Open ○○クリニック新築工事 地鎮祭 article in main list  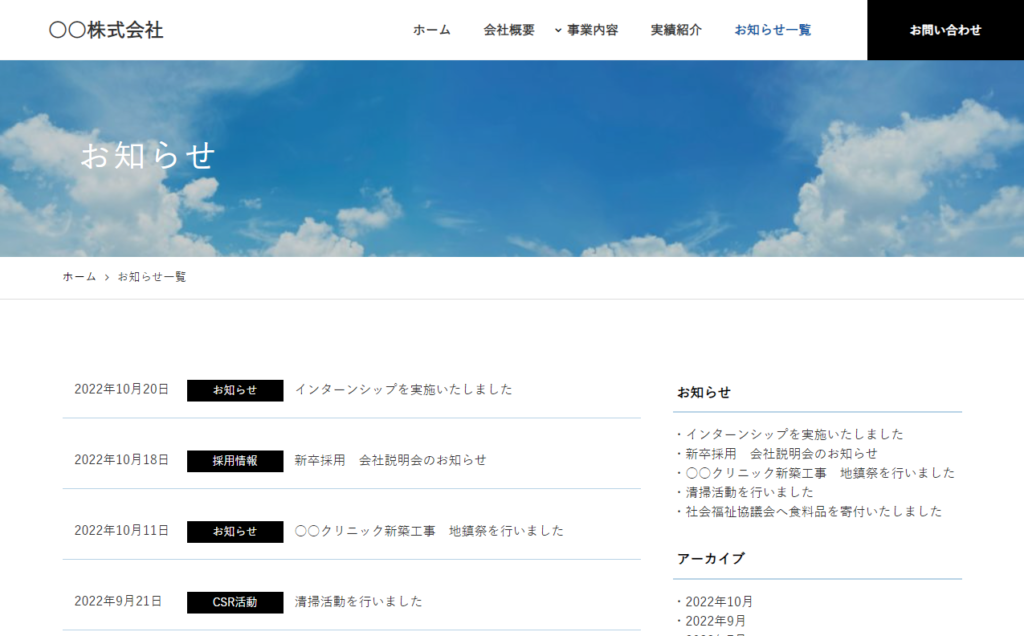click(x=429, y=531)
